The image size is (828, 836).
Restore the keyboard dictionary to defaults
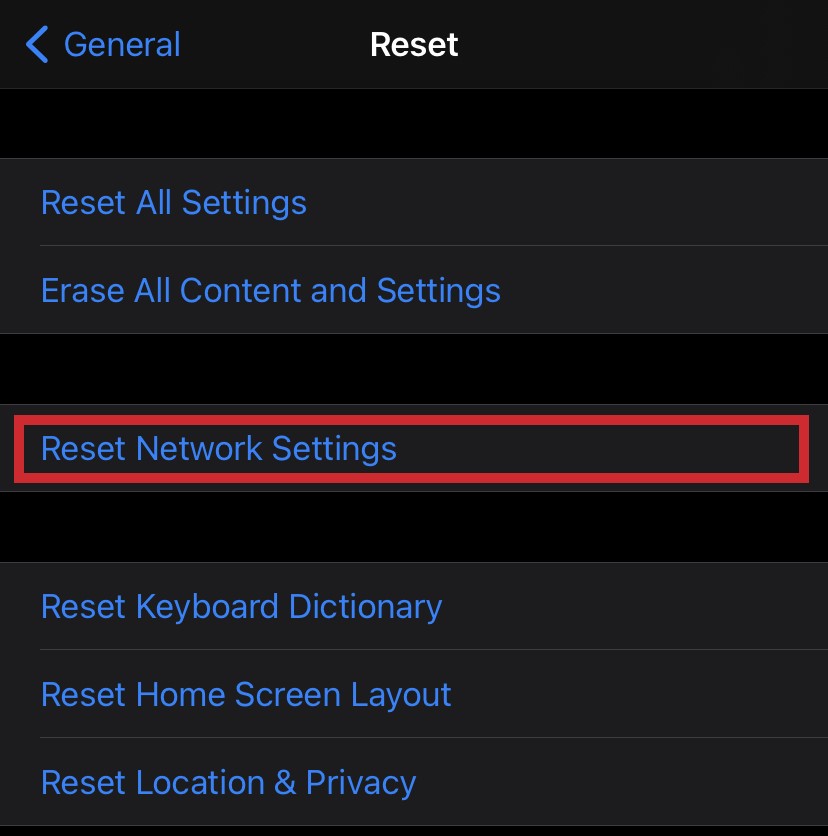click(x=241, y=607)
